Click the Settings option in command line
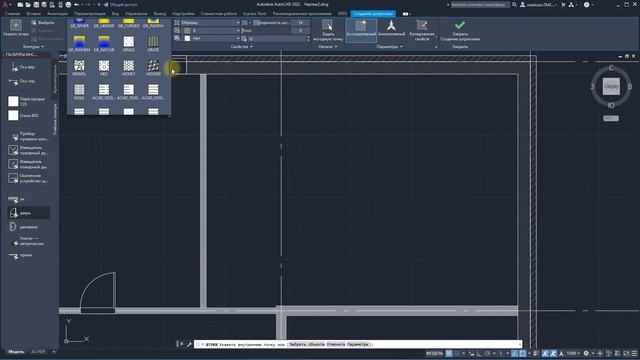Screen dimensions: 640x360 (358, 344)
